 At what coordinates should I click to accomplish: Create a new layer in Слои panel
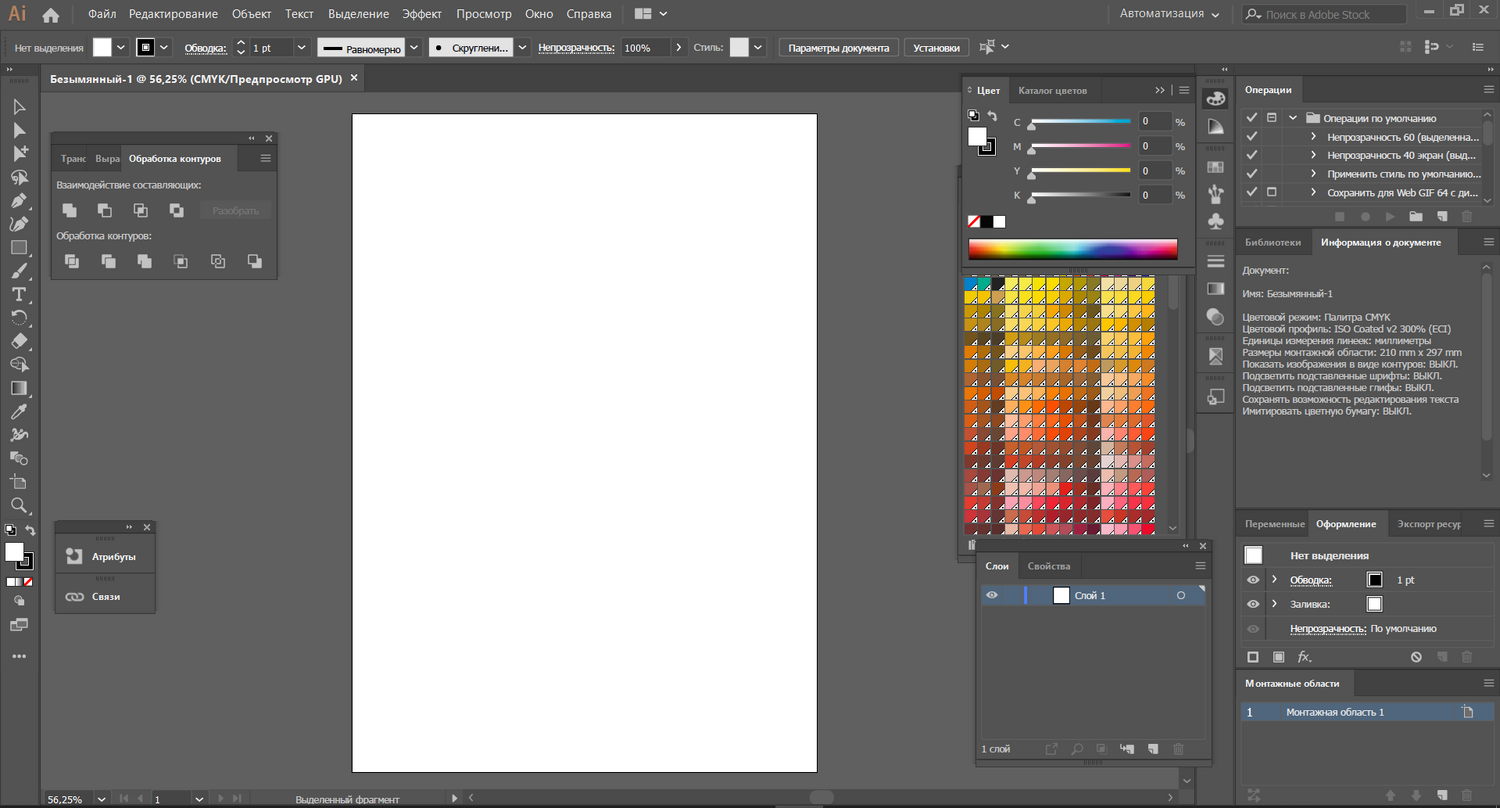(1152, 749)
